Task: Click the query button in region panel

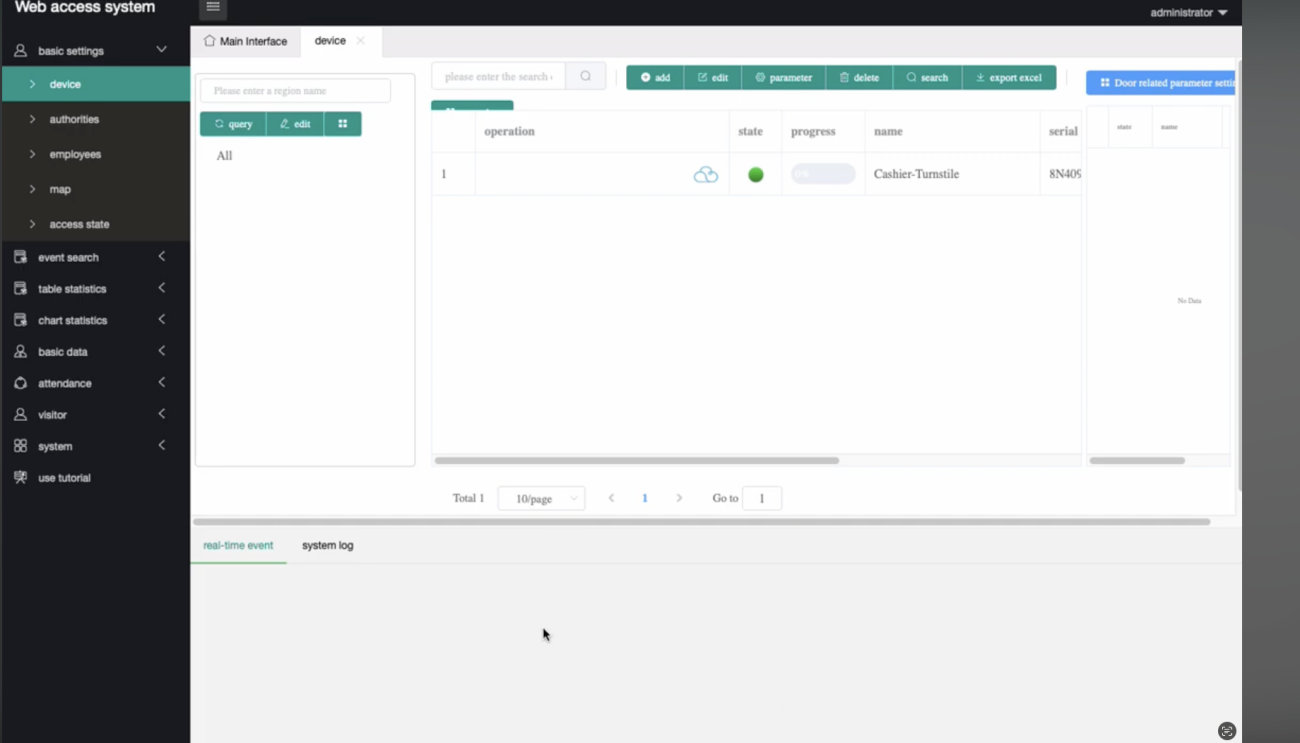Action: 232,123
